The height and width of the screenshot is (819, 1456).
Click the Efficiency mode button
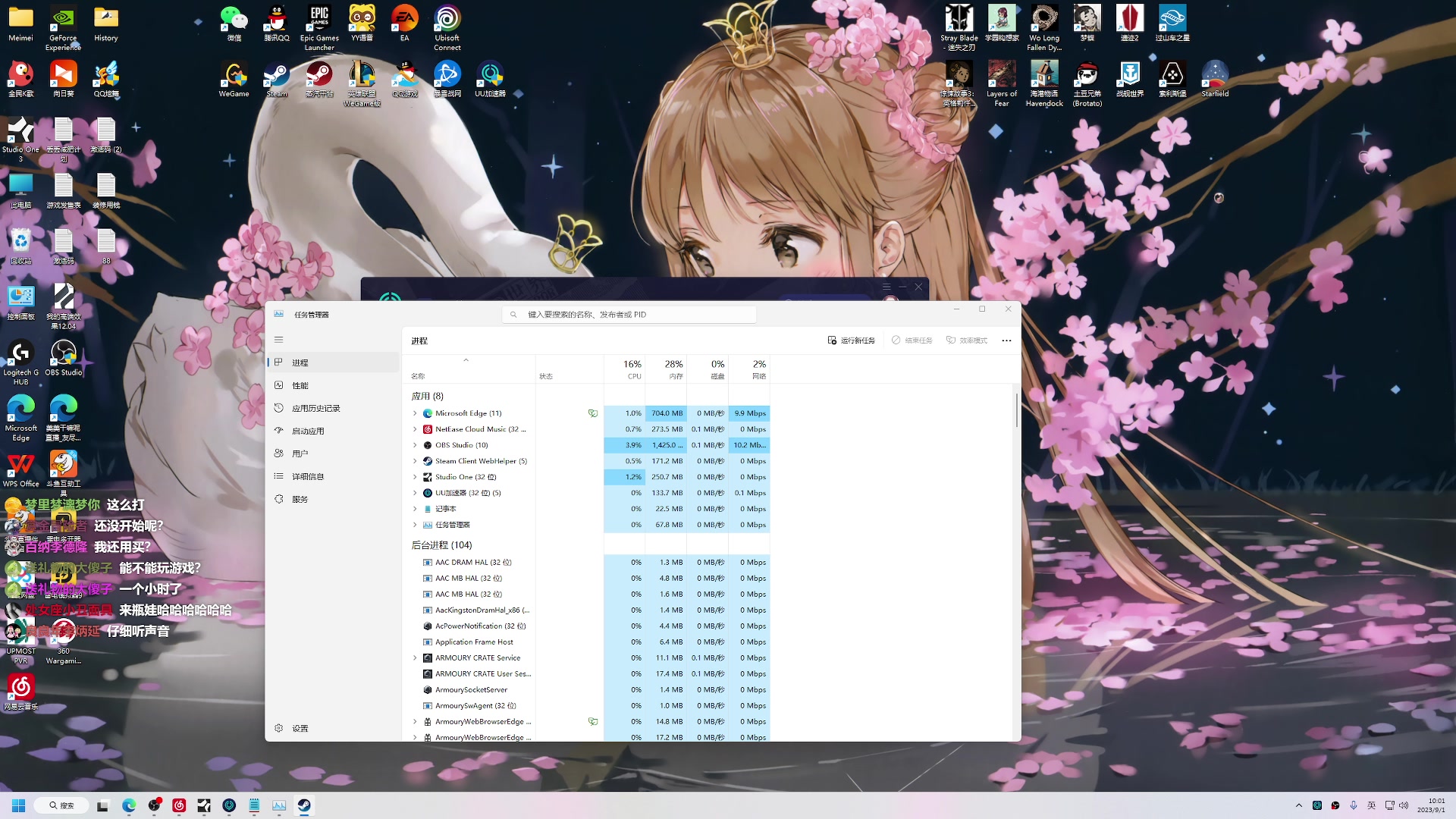pyautogui.click(x=967, y=340)
